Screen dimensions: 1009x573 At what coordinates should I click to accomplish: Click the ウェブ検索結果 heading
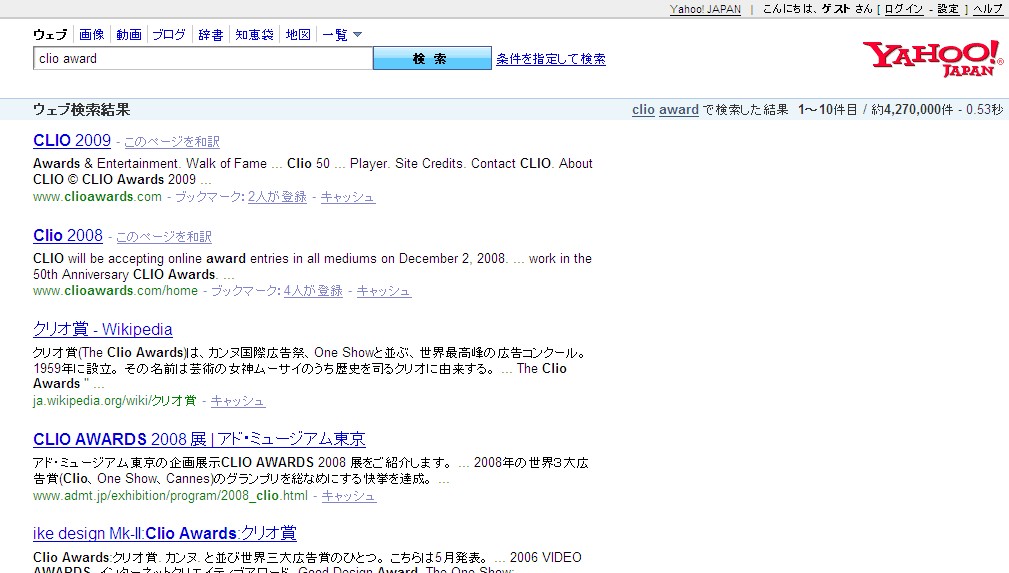click(x=82, y=109)
